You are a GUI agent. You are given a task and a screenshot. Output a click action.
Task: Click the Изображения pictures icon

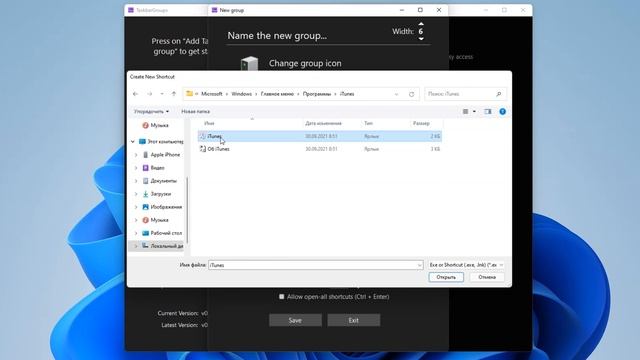(x=145, y=207)
